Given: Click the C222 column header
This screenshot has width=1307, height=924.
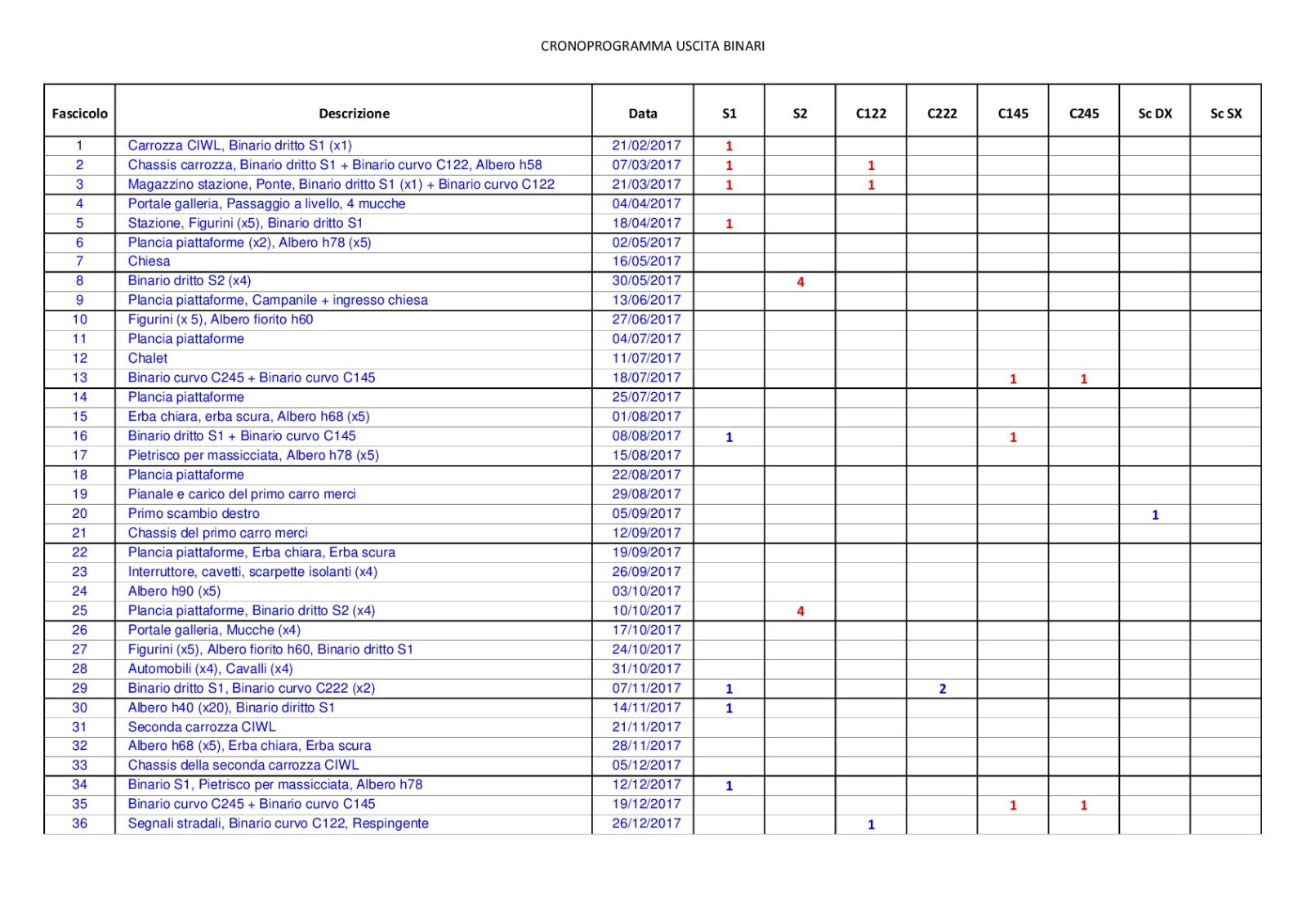Looking at the screenshot, I should tap(941, 114).
